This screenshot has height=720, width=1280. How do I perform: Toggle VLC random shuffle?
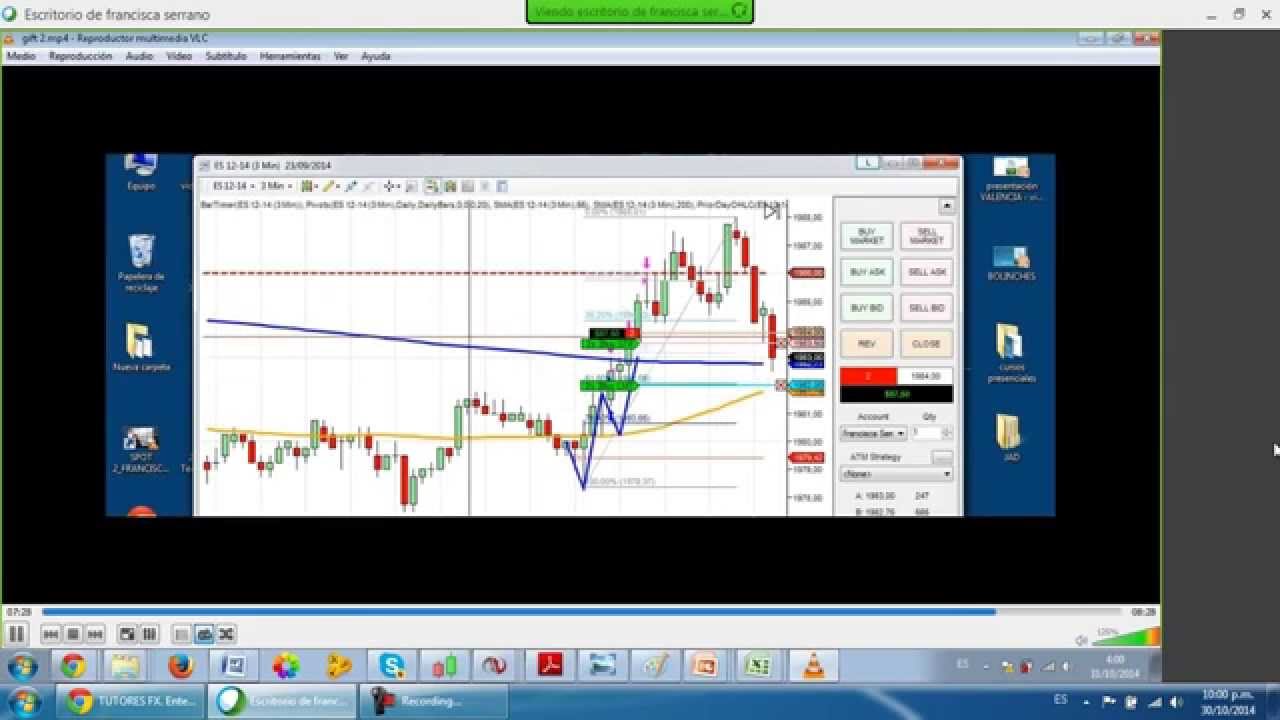(226, 634)
